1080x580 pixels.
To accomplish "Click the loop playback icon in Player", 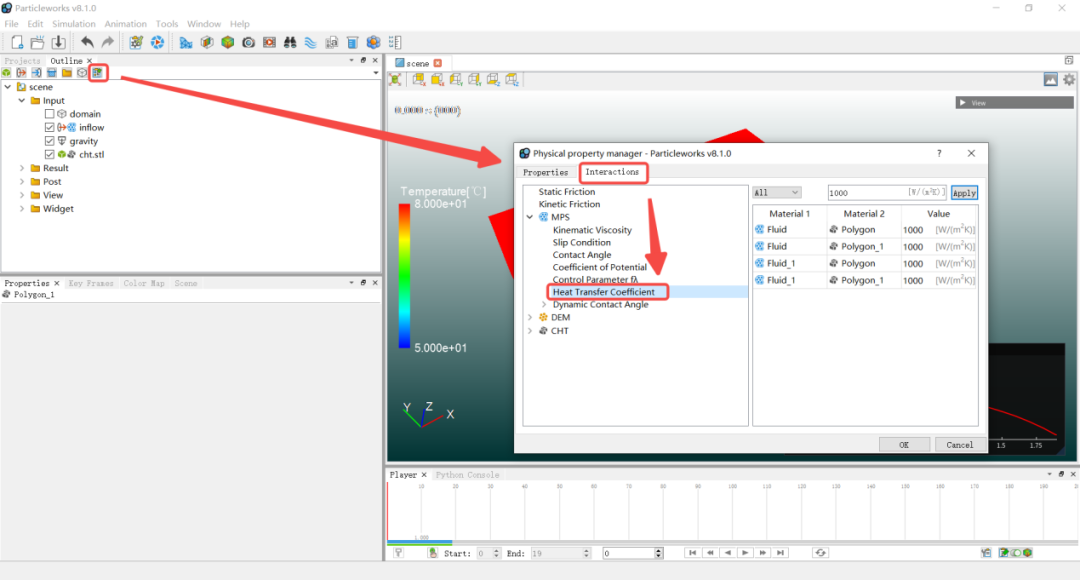I will (x=820, y=552).
